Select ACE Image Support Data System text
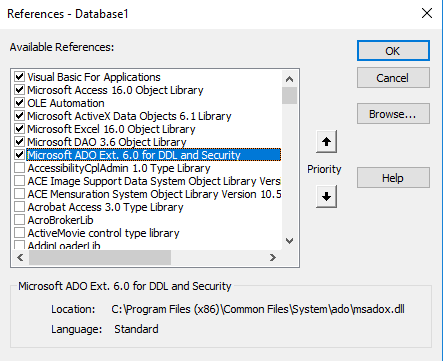Viewport: 443px width, 361px height. click(x=154, y=181)
